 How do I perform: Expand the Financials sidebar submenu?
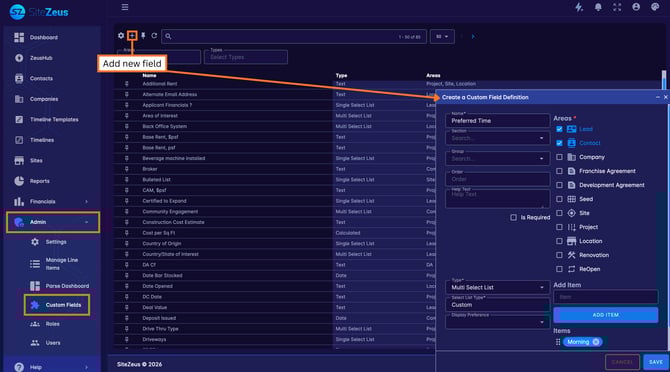[x=86, y=202]
